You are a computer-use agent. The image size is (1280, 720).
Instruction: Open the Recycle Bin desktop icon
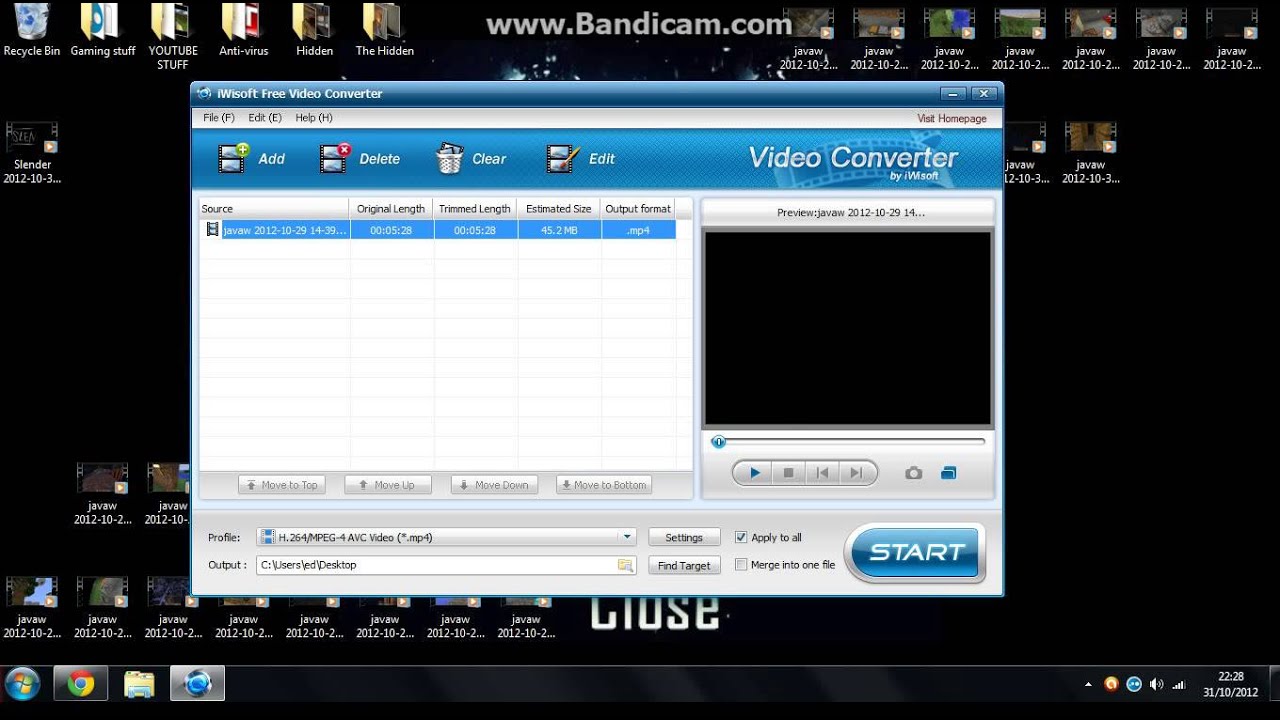point(32,30)
